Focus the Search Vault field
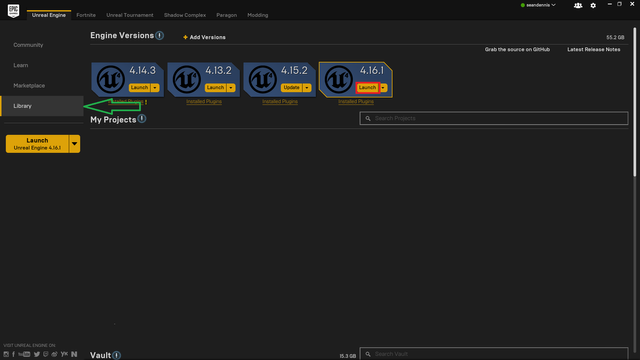 pyautogui.click(x=494, y=353)
